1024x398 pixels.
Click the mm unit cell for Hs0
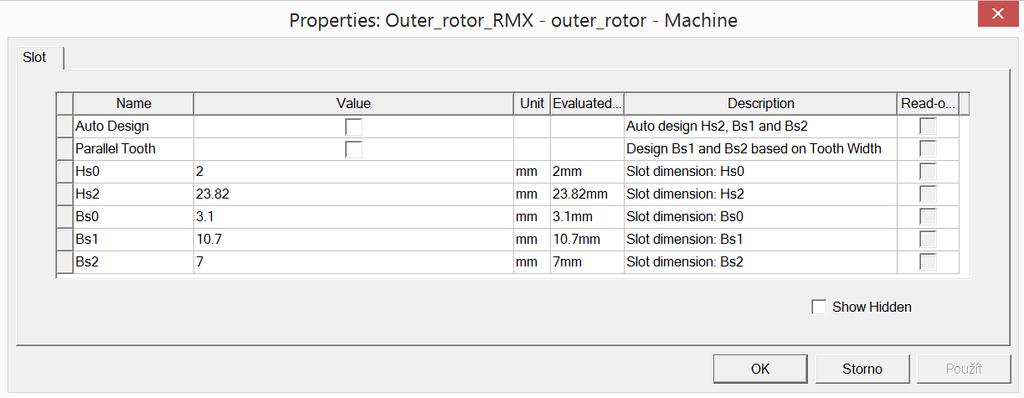click(x=532, y=172)
